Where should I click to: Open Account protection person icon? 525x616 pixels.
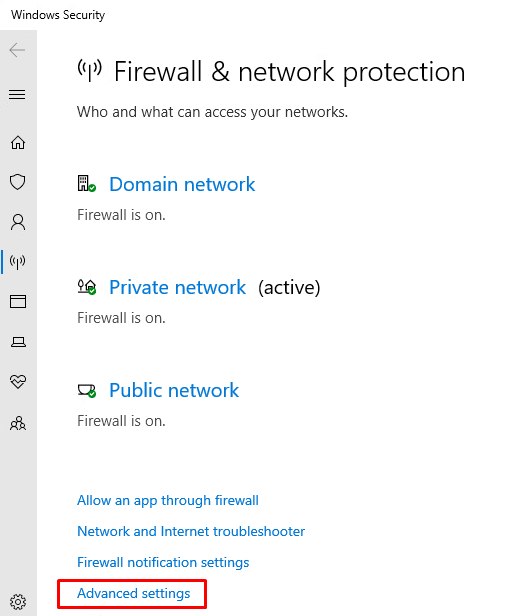coord(18,222)
